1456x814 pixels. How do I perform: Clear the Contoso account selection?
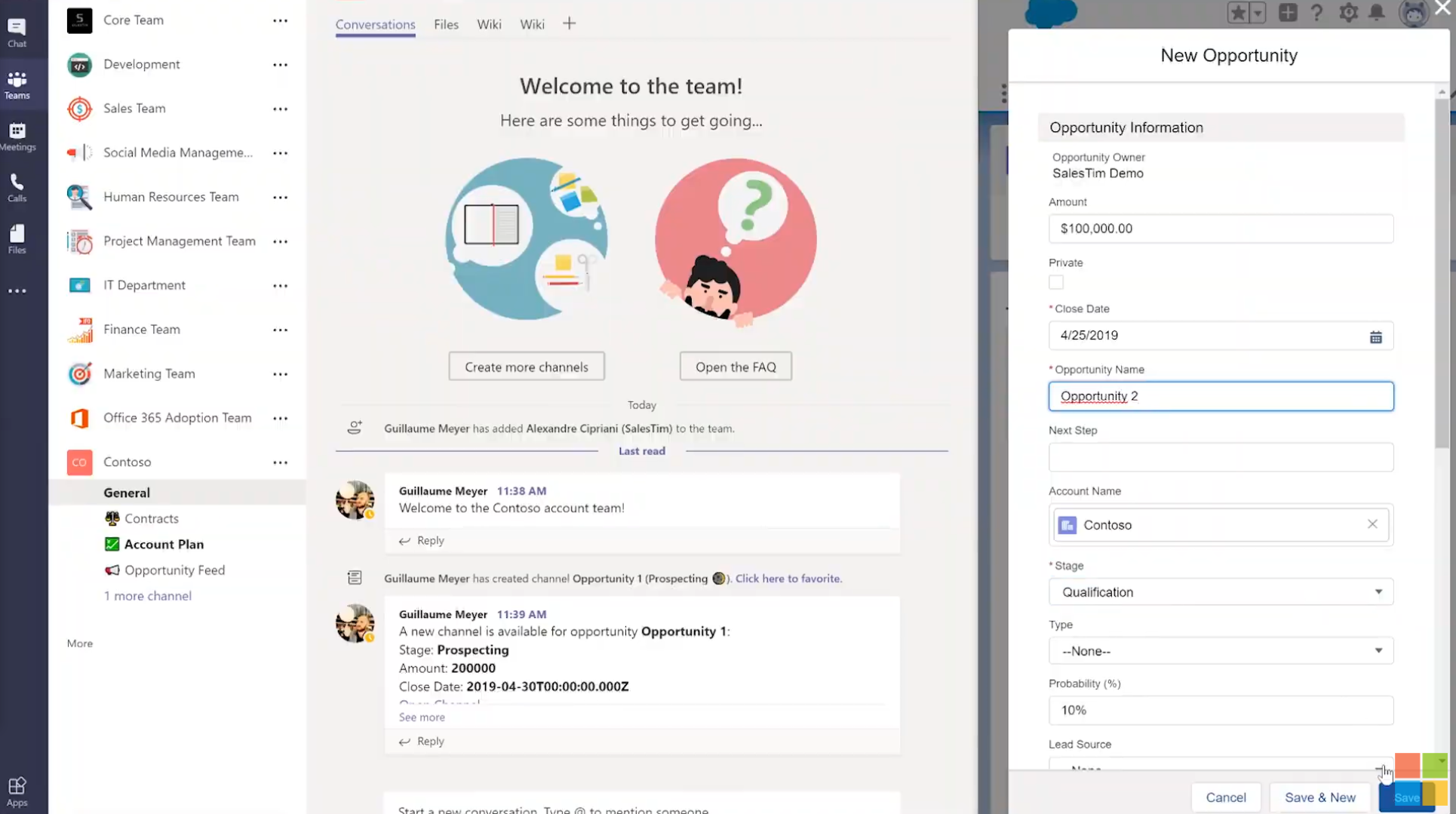[x=1372, y=524]
